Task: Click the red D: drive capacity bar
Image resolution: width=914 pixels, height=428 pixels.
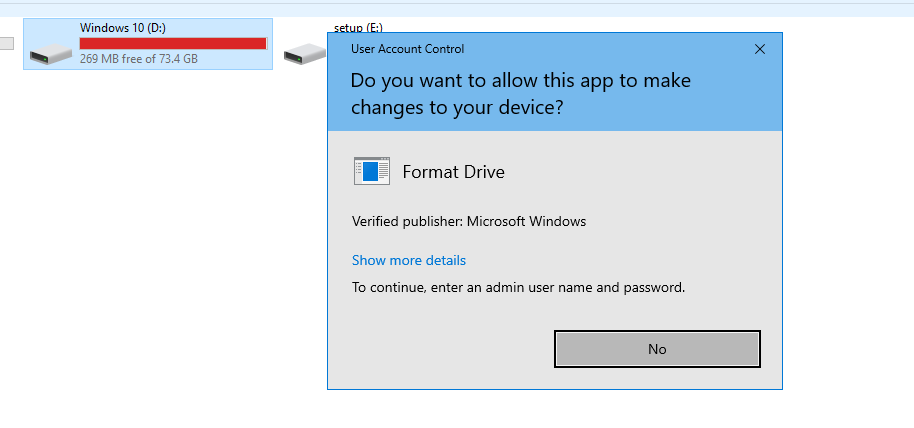Action: point(172,43)
